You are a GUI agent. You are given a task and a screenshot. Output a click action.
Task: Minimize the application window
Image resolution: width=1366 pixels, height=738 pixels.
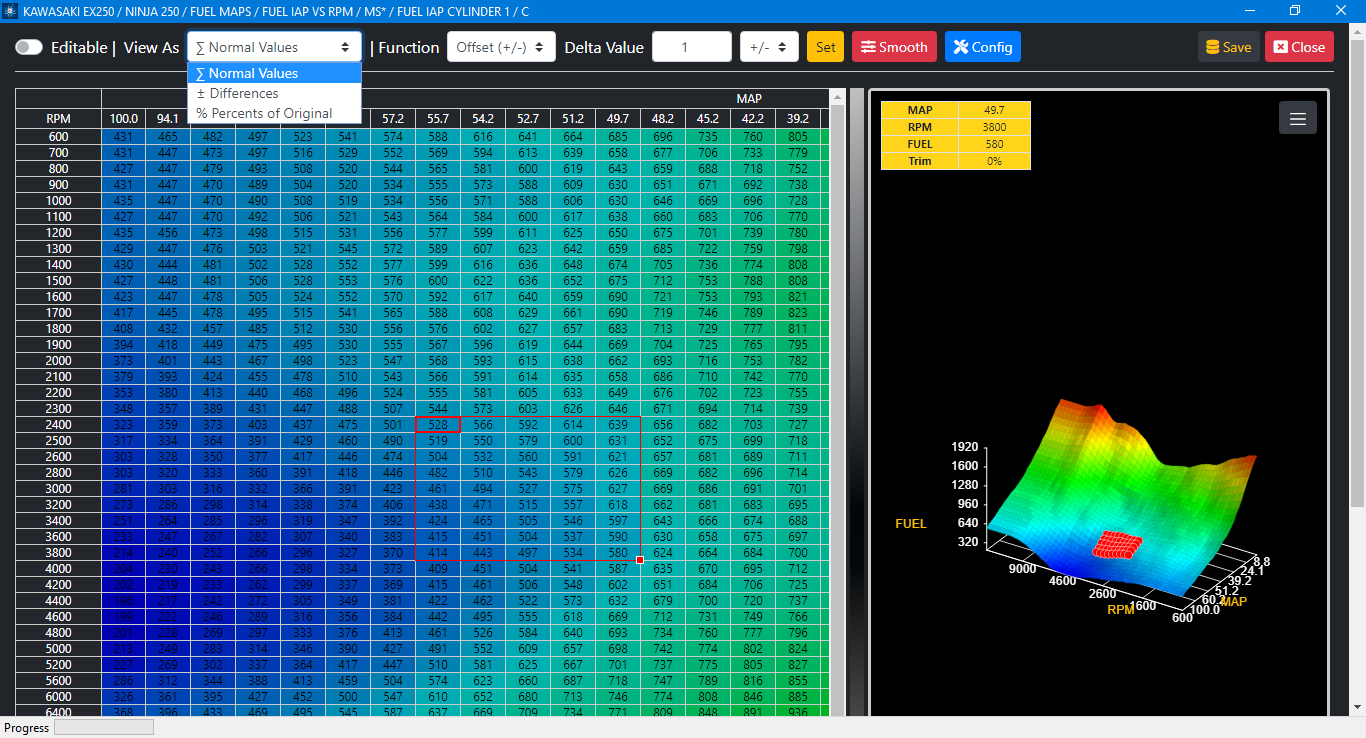[x=1249, y=11]
